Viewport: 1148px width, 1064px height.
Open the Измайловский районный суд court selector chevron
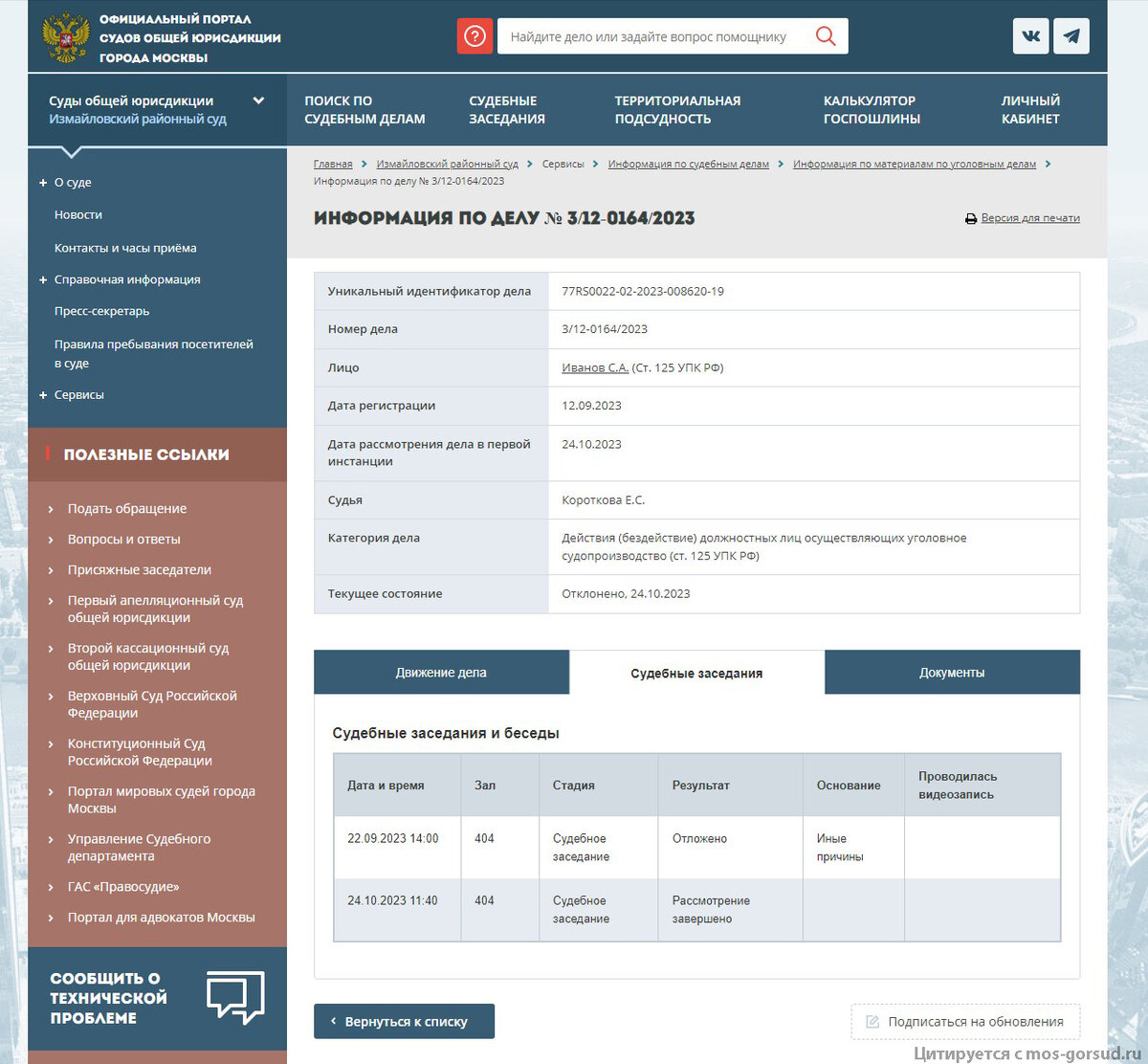(x=258, y=100)
